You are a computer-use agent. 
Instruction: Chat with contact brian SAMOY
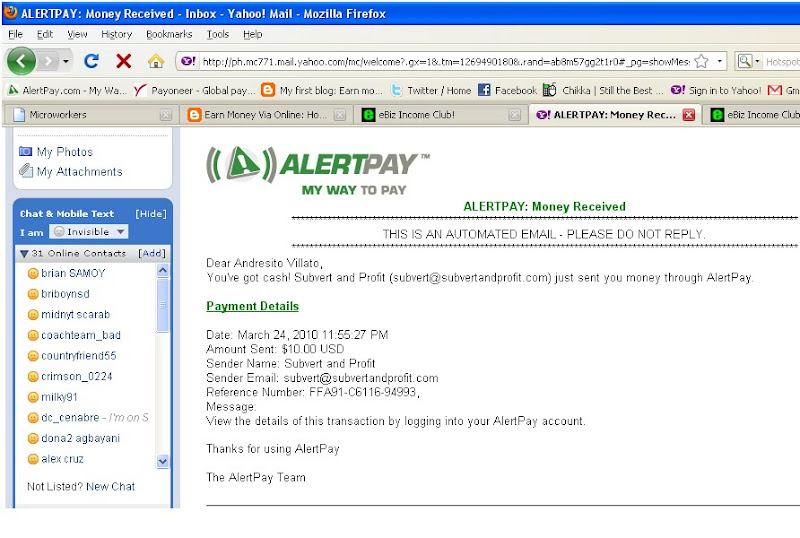pos(73,273)
